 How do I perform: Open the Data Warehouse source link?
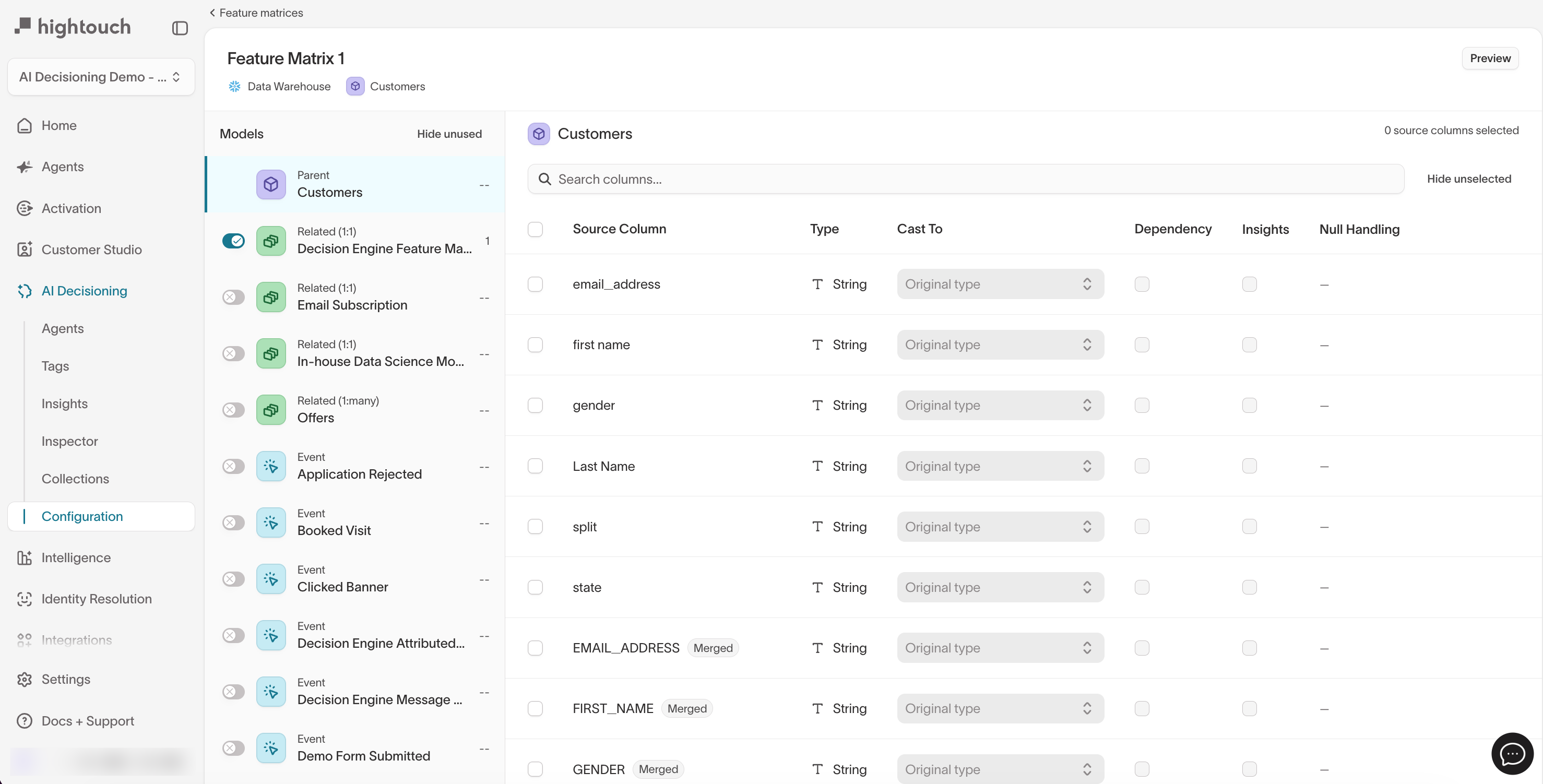[279, 86]
